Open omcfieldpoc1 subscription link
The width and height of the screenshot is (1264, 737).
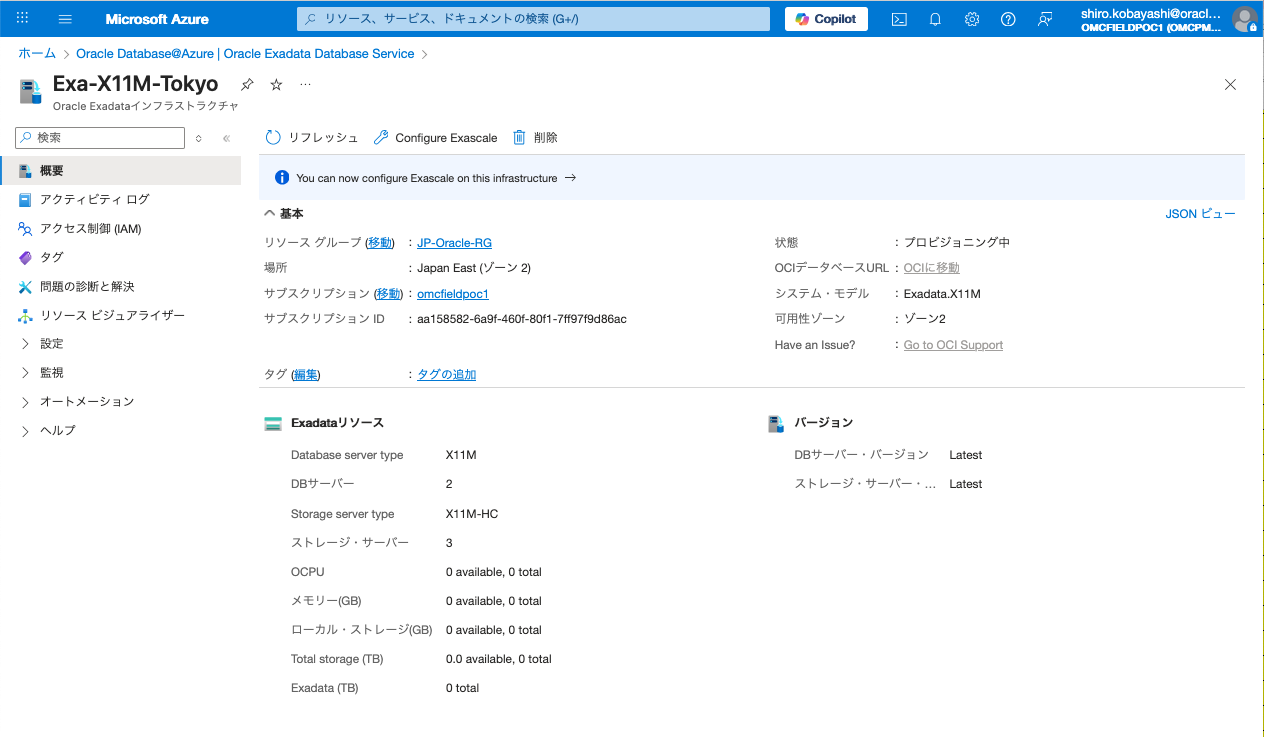453,294
